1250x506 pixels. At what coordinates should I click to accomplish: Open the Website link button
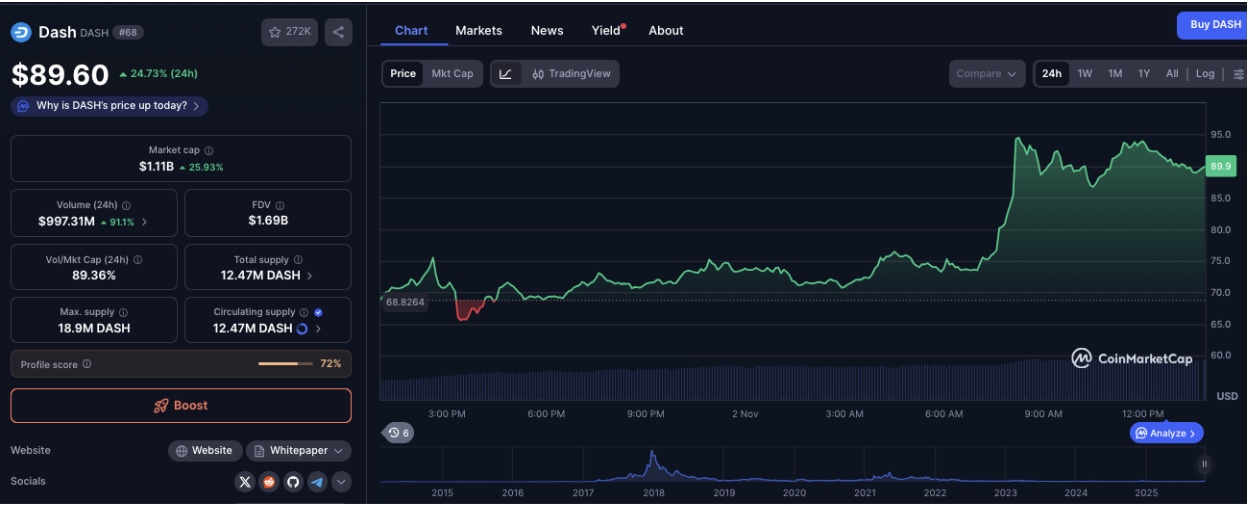click(204, 451)
